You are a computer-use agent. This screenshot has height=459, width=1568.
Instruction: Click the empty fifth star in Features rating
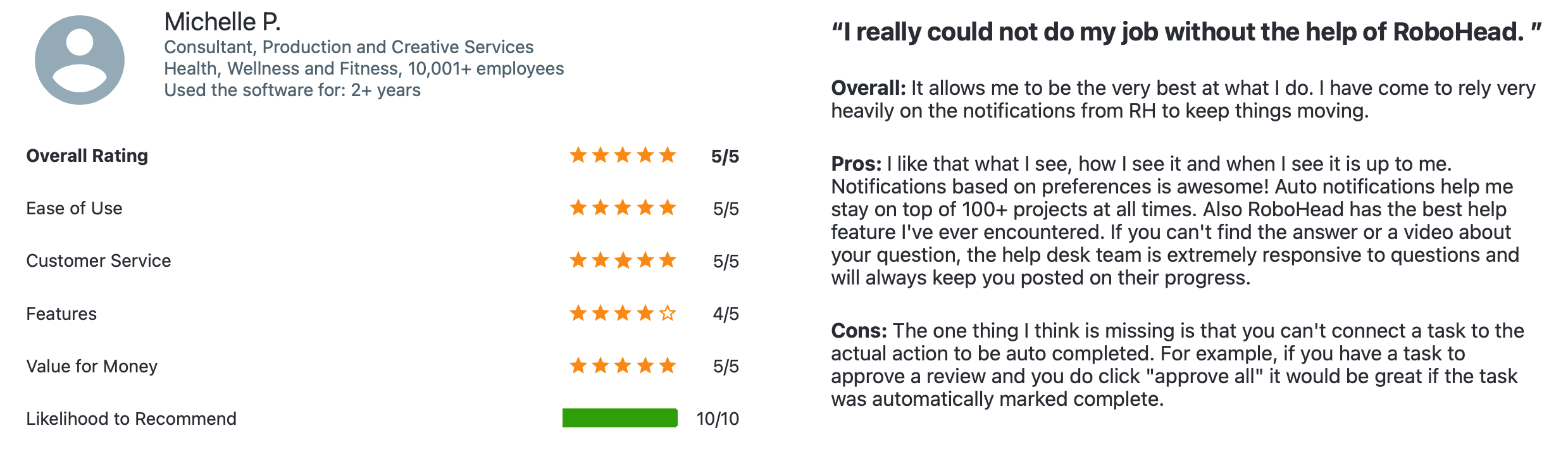[668, 313]
